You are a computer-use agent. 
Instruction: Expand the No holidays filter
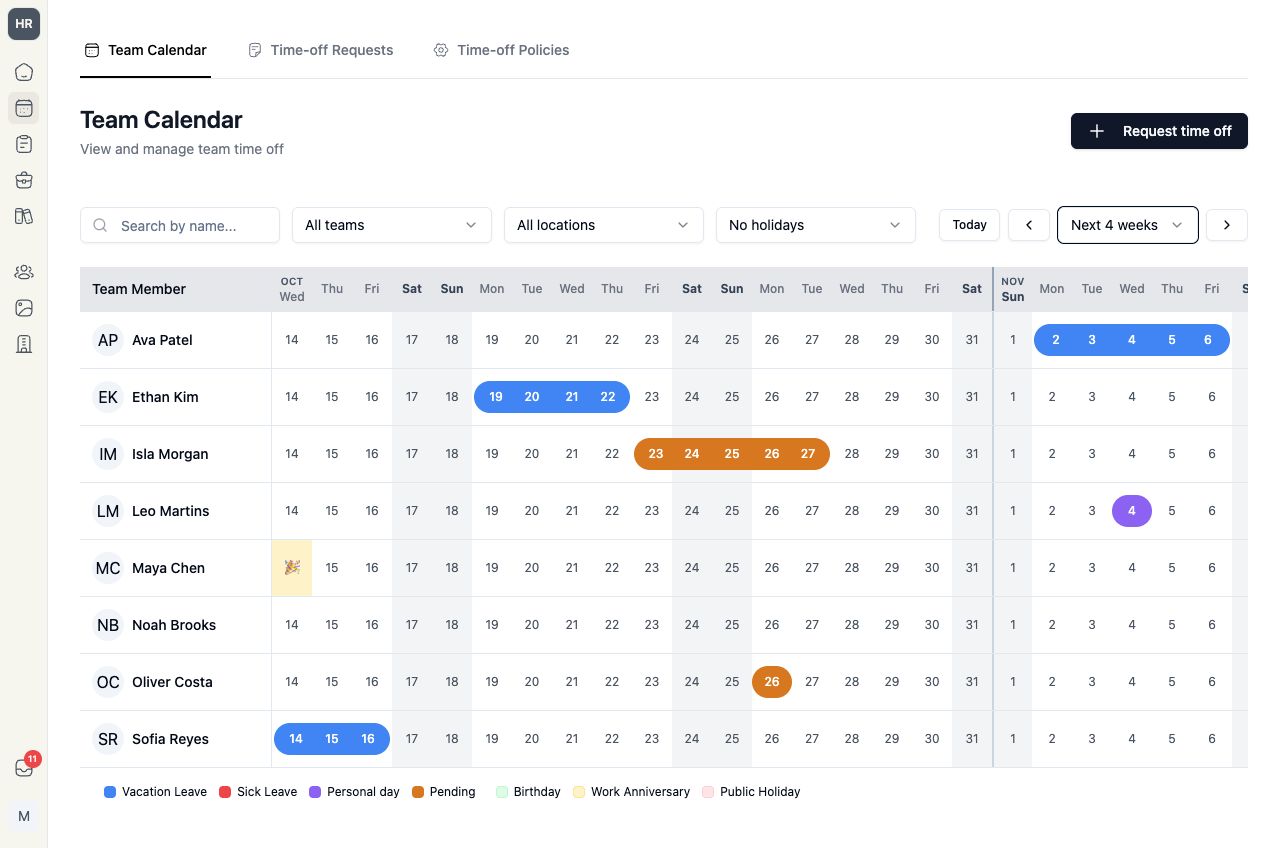(816, 225)
